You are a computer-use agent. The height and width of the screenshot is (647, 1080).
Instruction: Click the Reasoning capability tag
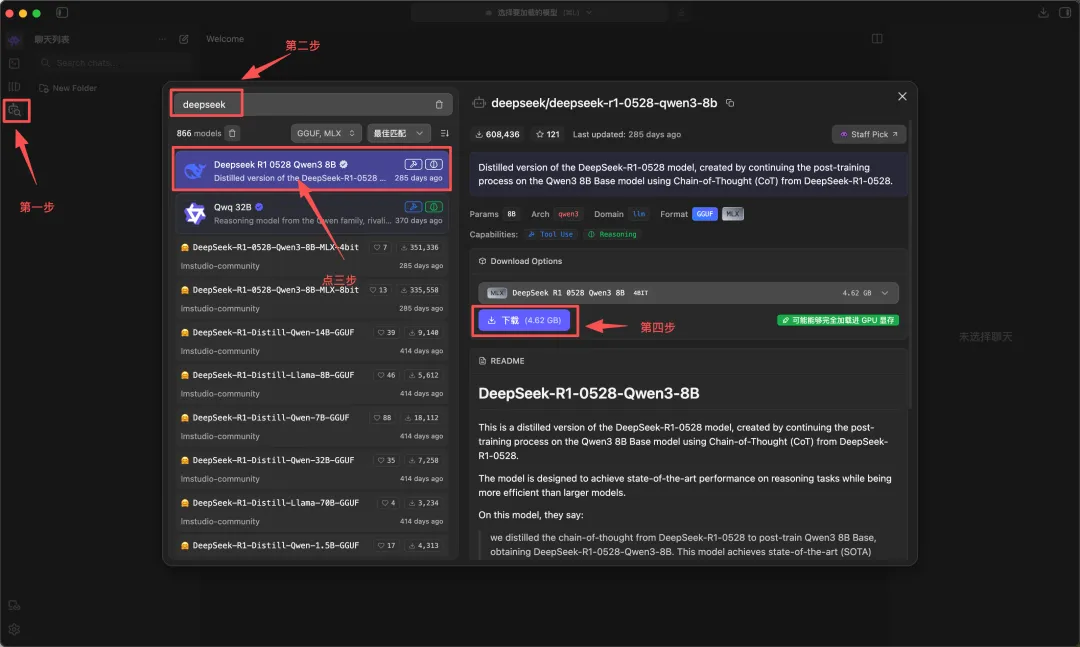(612, 234)
